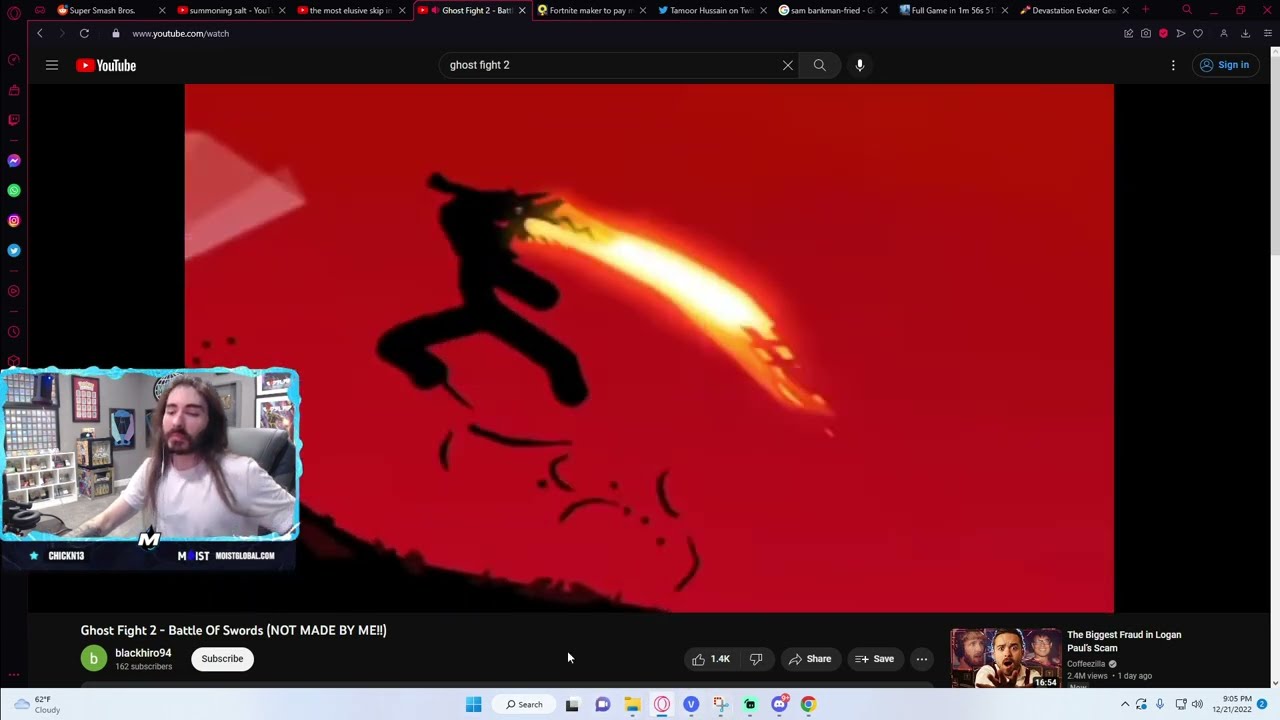Reload the current page

point(84,33)
